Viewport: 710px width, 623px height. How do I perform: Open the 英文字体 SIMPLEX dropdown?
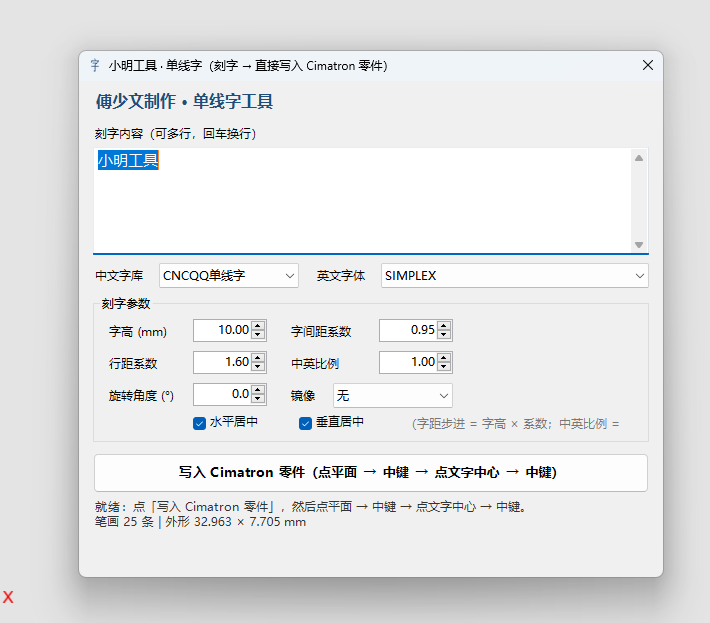point(514,275)
